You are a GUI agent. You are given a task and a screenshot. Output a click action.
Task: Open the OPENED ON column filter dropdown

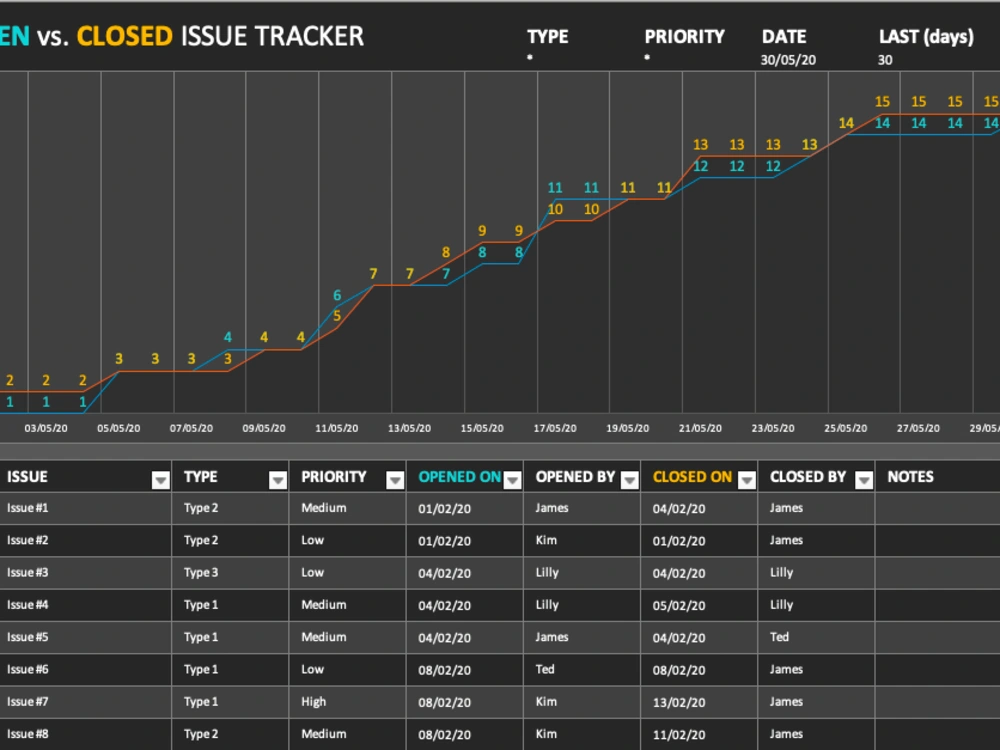coord(512,480)
